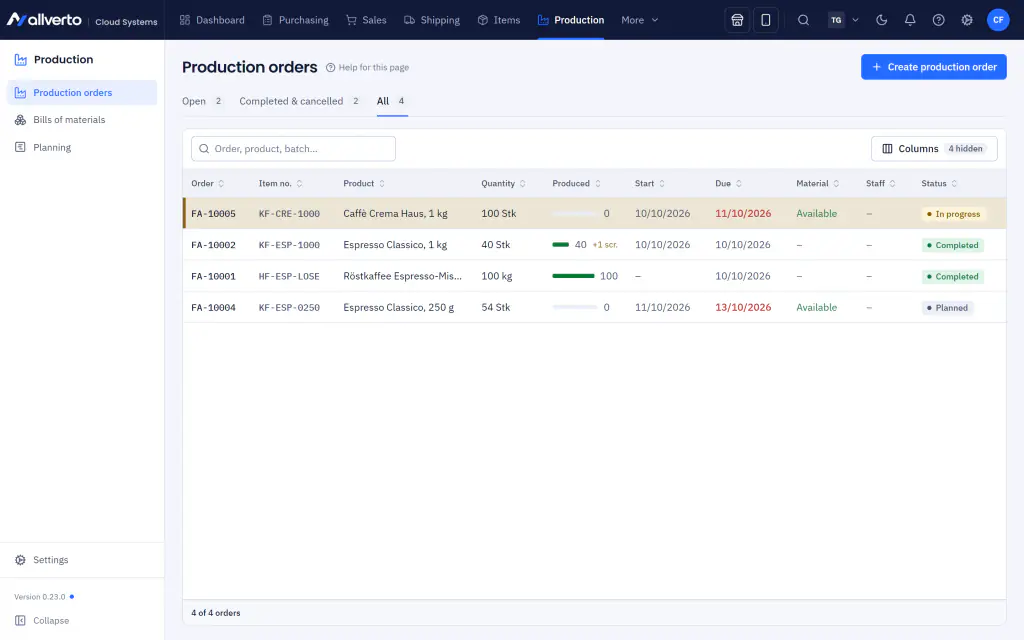Open order FA-10004
The image size is (1024, 640).
click(214, 308)
